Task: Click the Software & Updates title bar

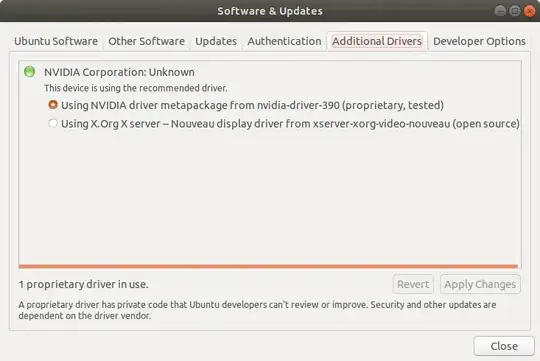Action: click(x=270, y=11)
